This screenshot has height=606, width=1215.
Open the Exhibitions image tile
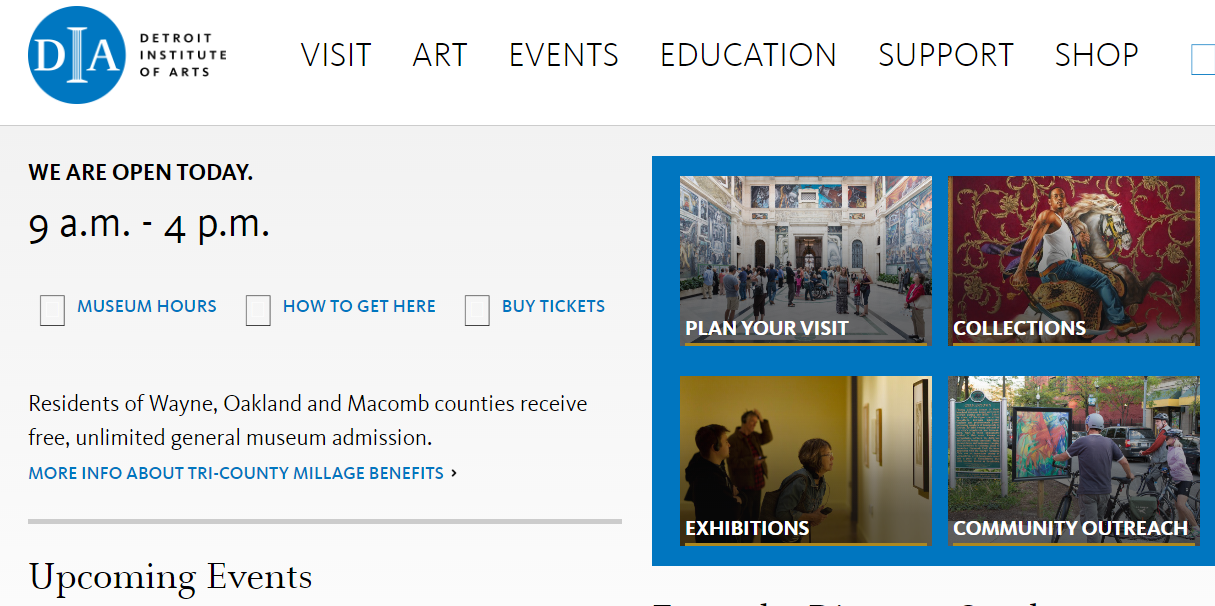(805, 461)
